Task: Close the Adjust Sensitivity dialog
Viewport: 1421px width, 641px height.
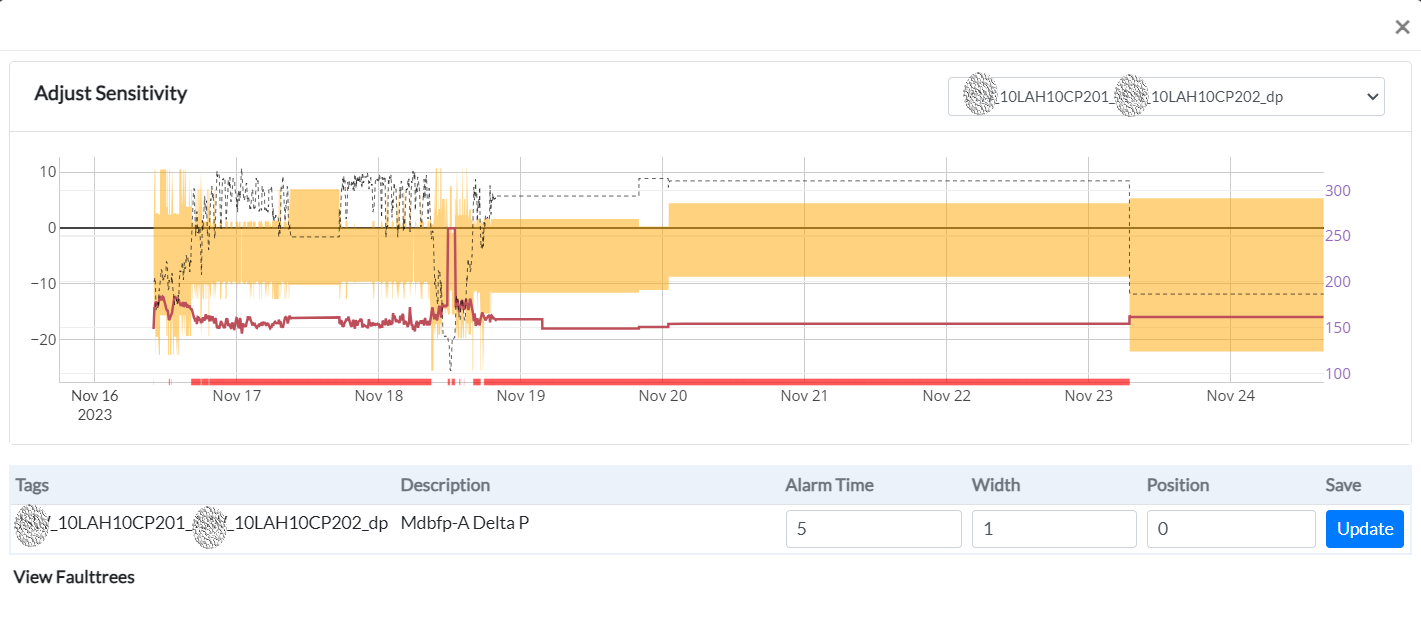Action: pyautogui.click(x=1402, y=27)
